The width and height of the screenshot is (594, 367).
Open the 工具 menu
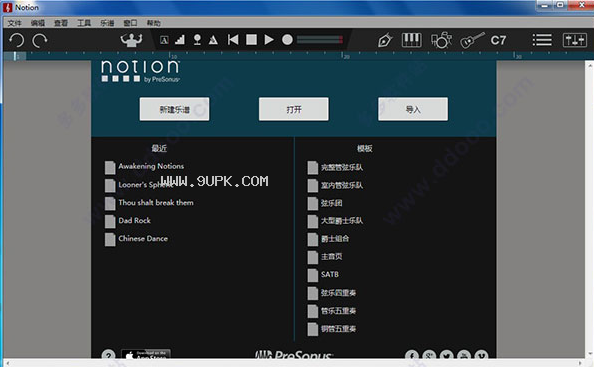pos(84,23)
